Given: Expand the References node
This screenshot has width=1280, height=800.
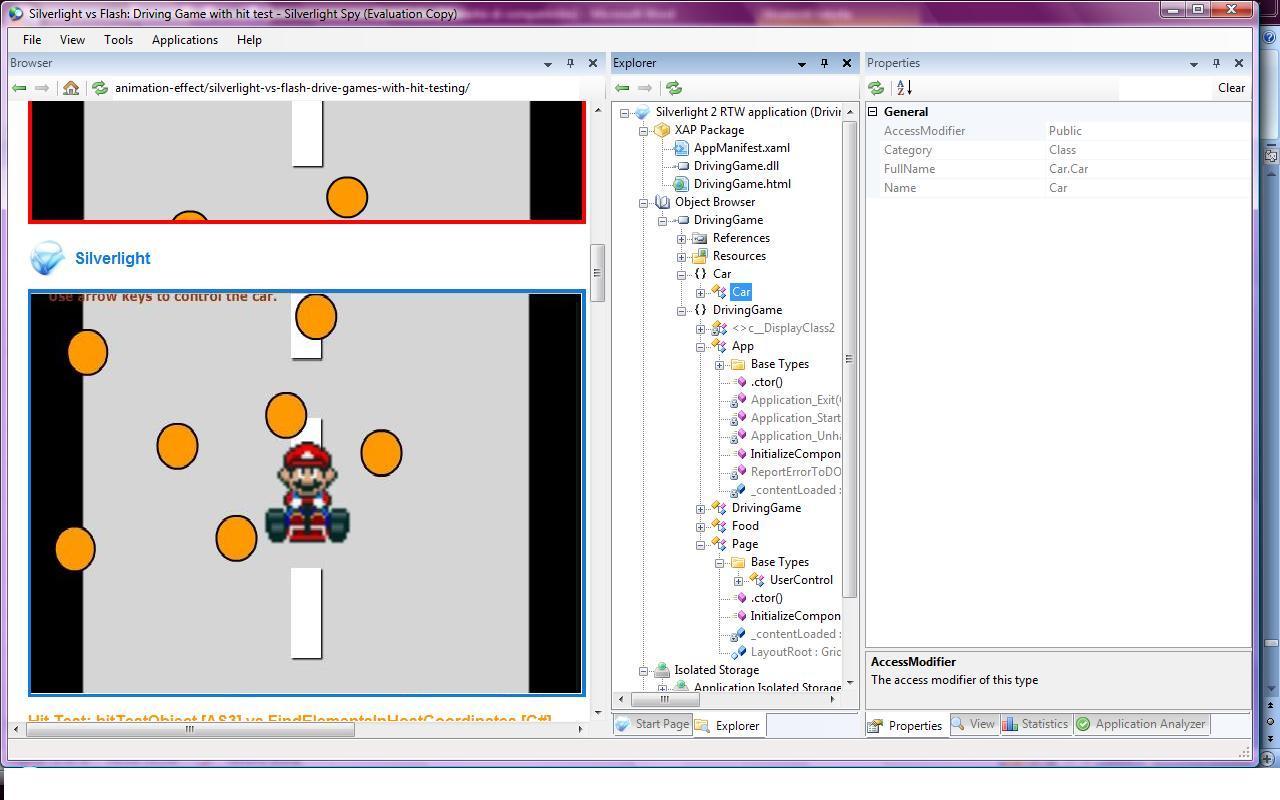Looking at the screenshot, I should click(682, 238).
